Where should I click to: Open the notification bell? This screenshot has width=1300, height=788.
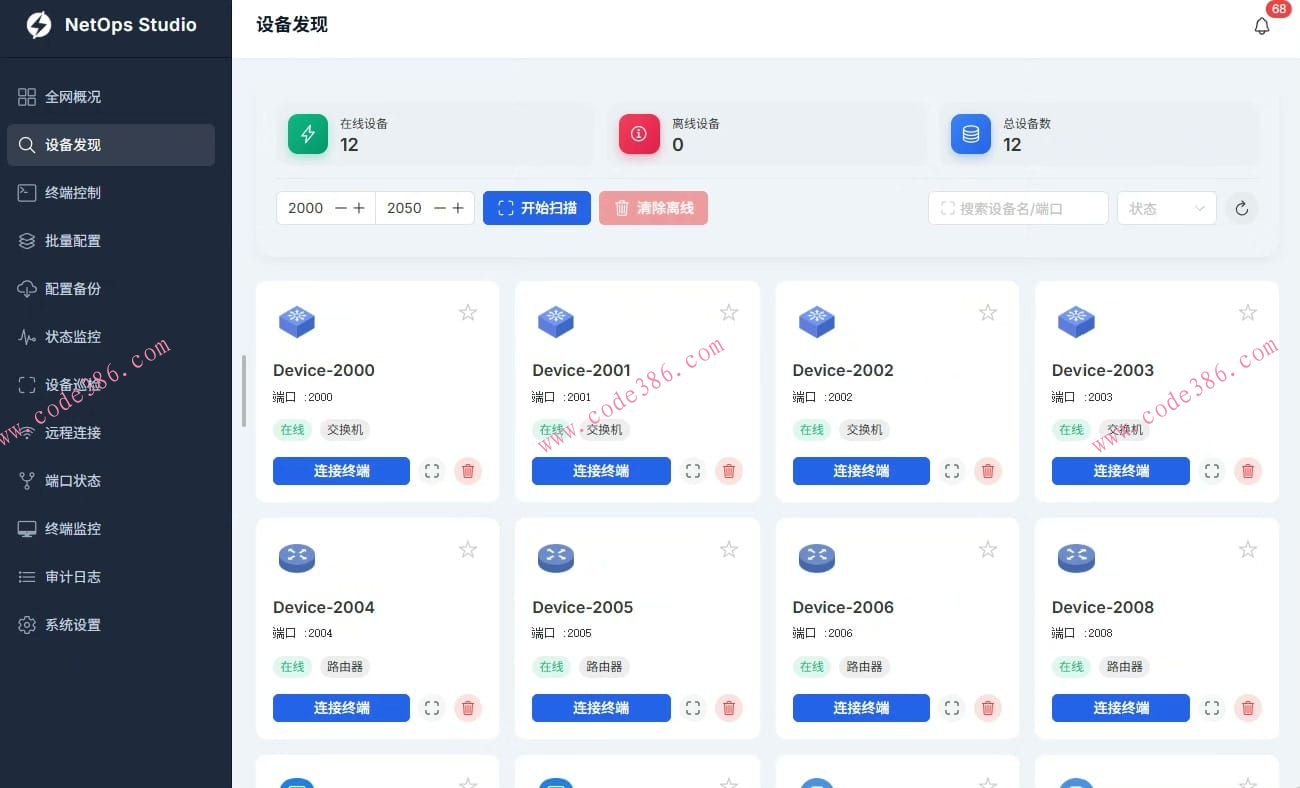(1262, 26)
